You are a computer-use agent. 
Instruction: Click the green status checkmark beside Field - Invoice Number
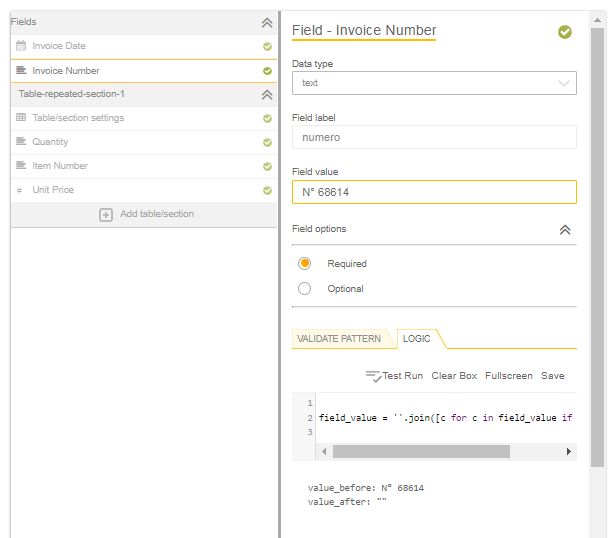pyautogui.click(x=565, y=32)
